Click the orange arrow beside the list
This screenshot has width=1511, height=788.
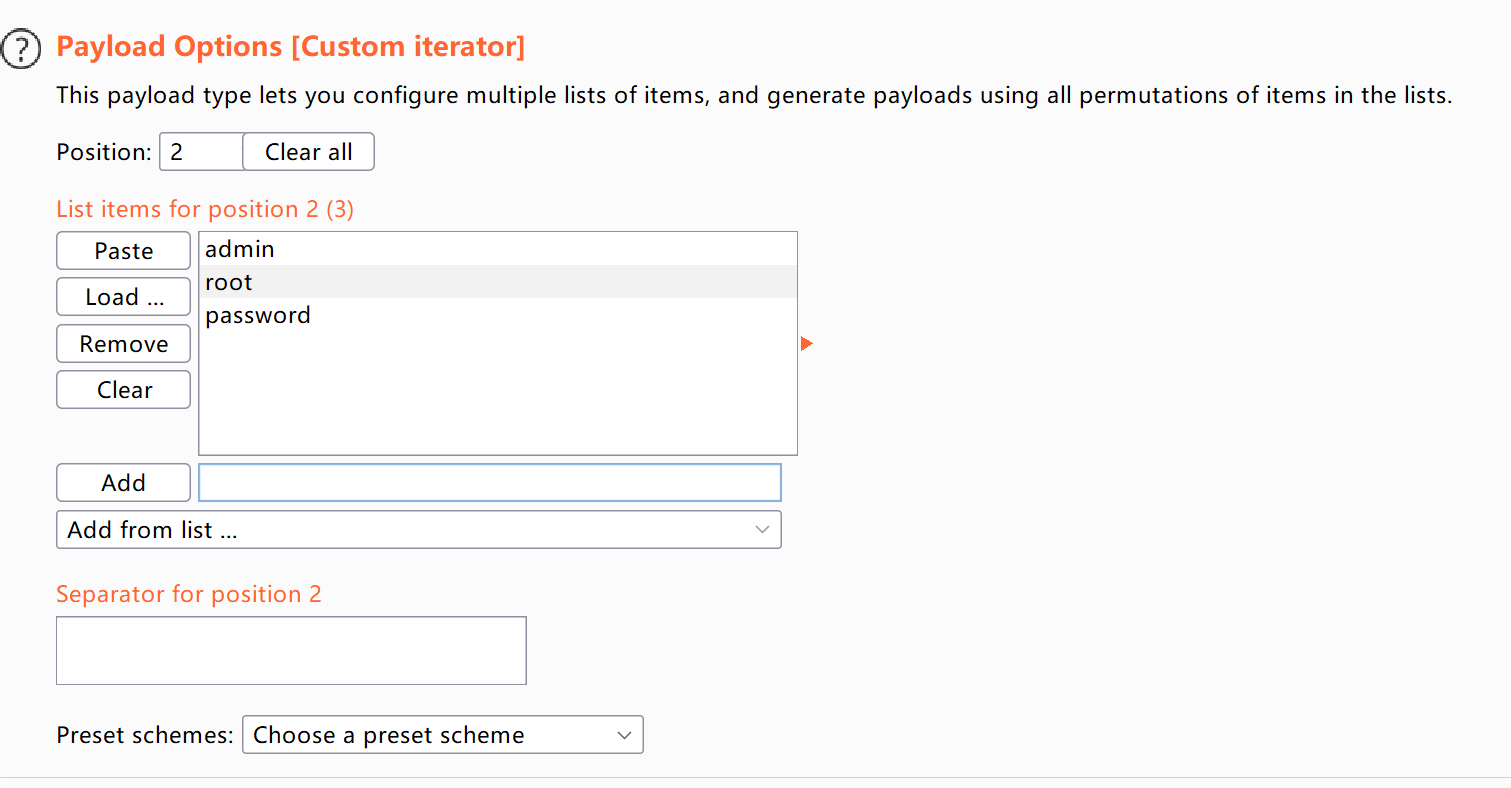(806, 344)
